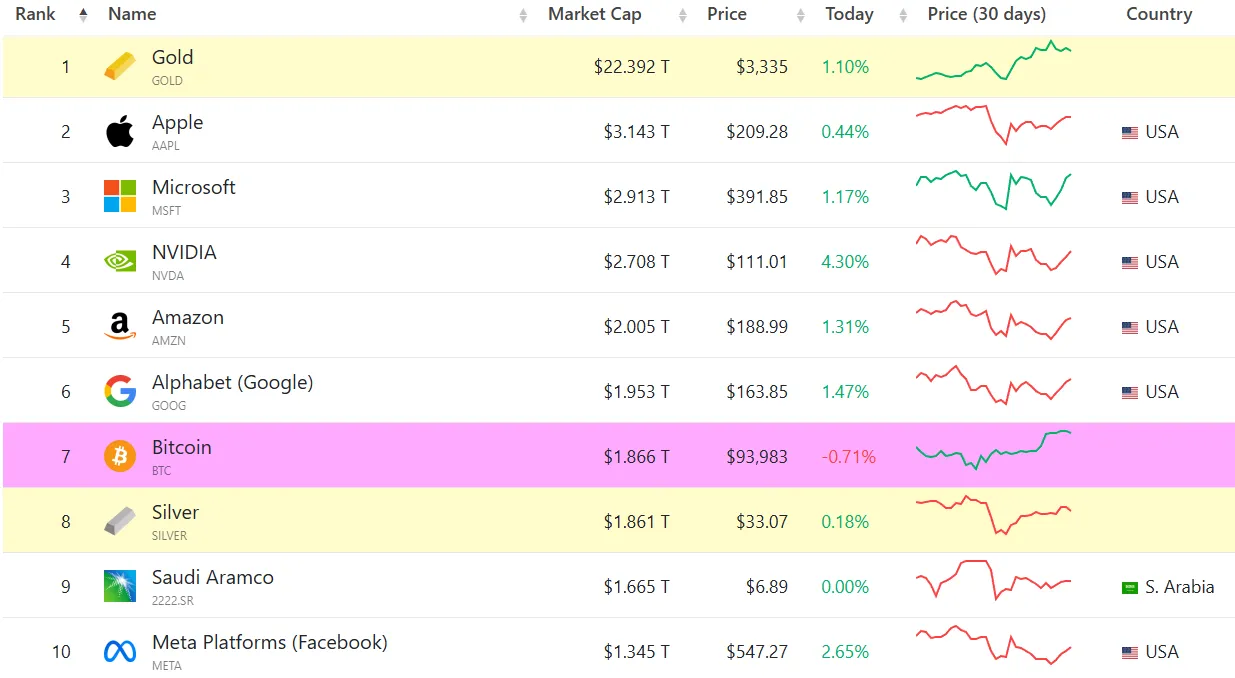Open Saudi Aramco's 30-day price chart

pos(993,580)
